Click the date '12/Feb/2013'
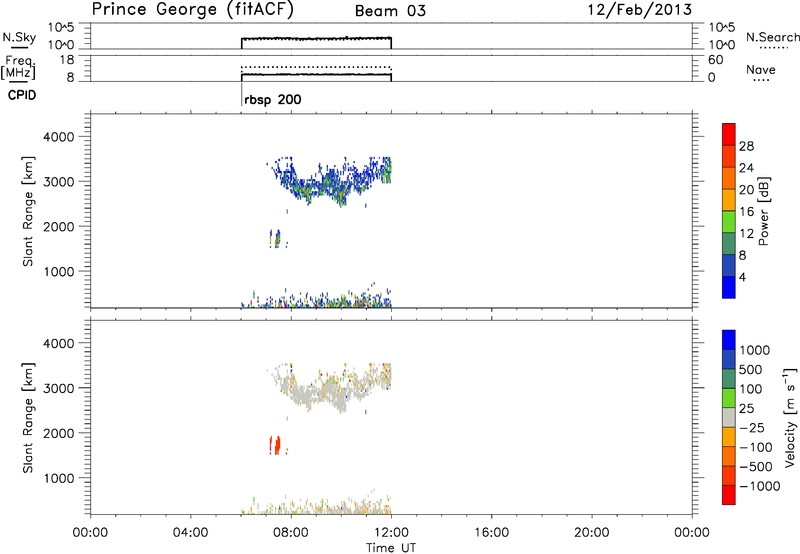 (x=640, y=10)
